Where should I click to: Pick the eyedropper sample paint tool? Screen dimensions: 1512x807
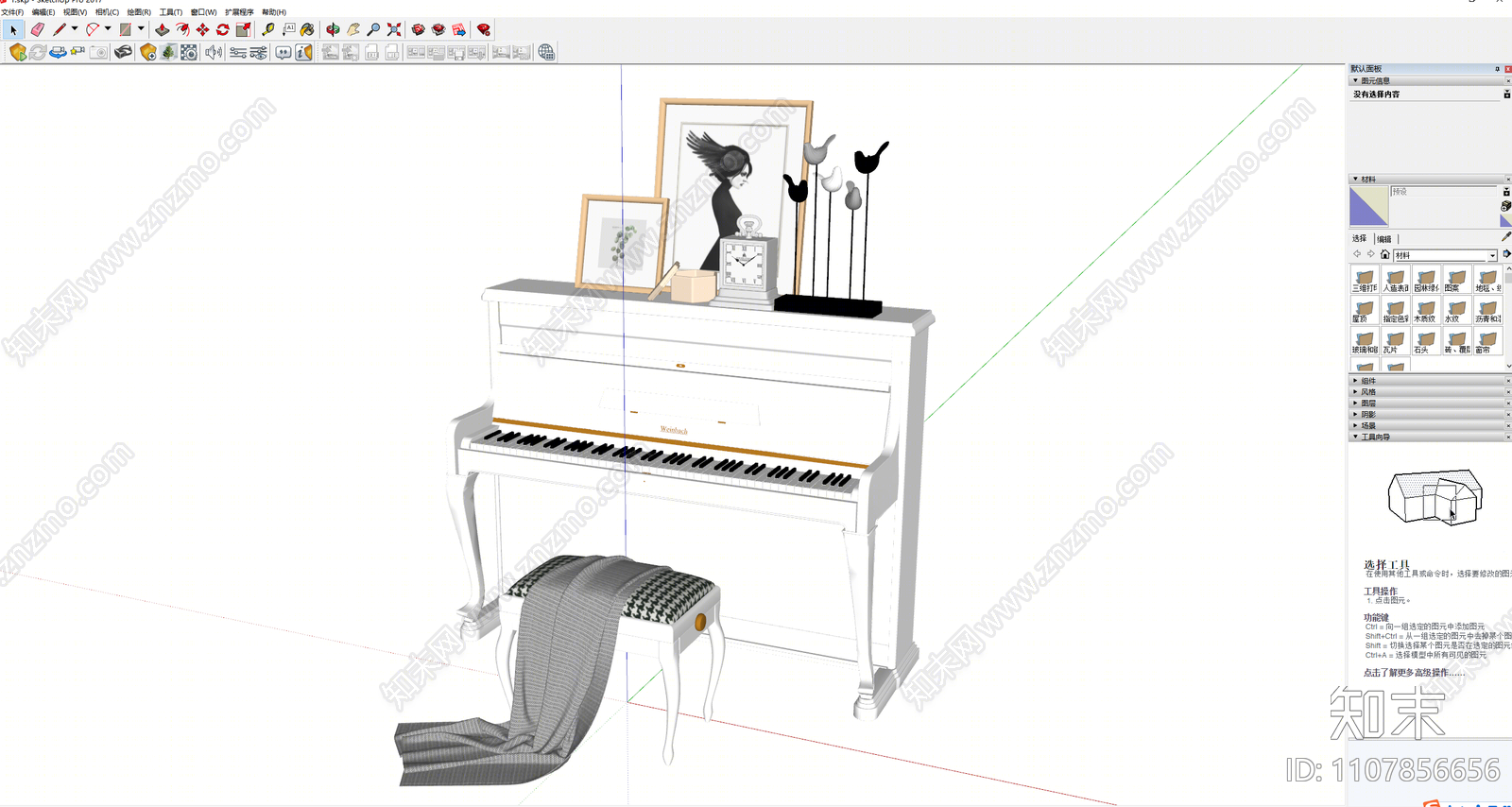pyautogui.click(x=1505, y=237)
